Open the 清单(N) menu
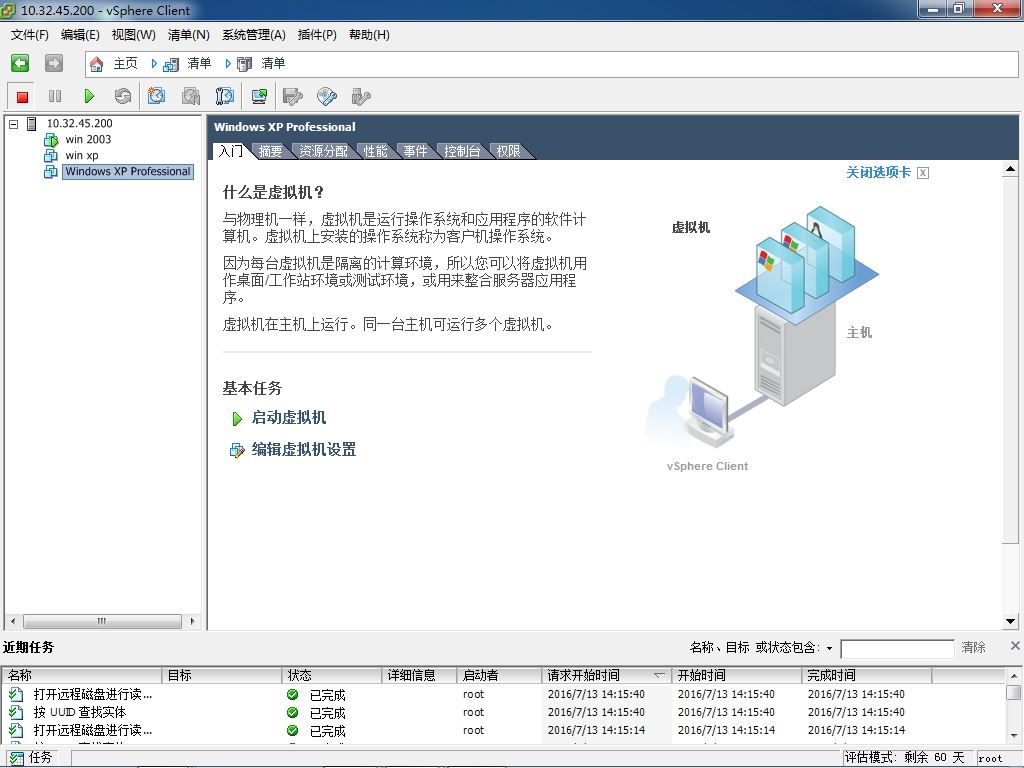This screenshot has height=768, width=1024. tap(188, 35)
